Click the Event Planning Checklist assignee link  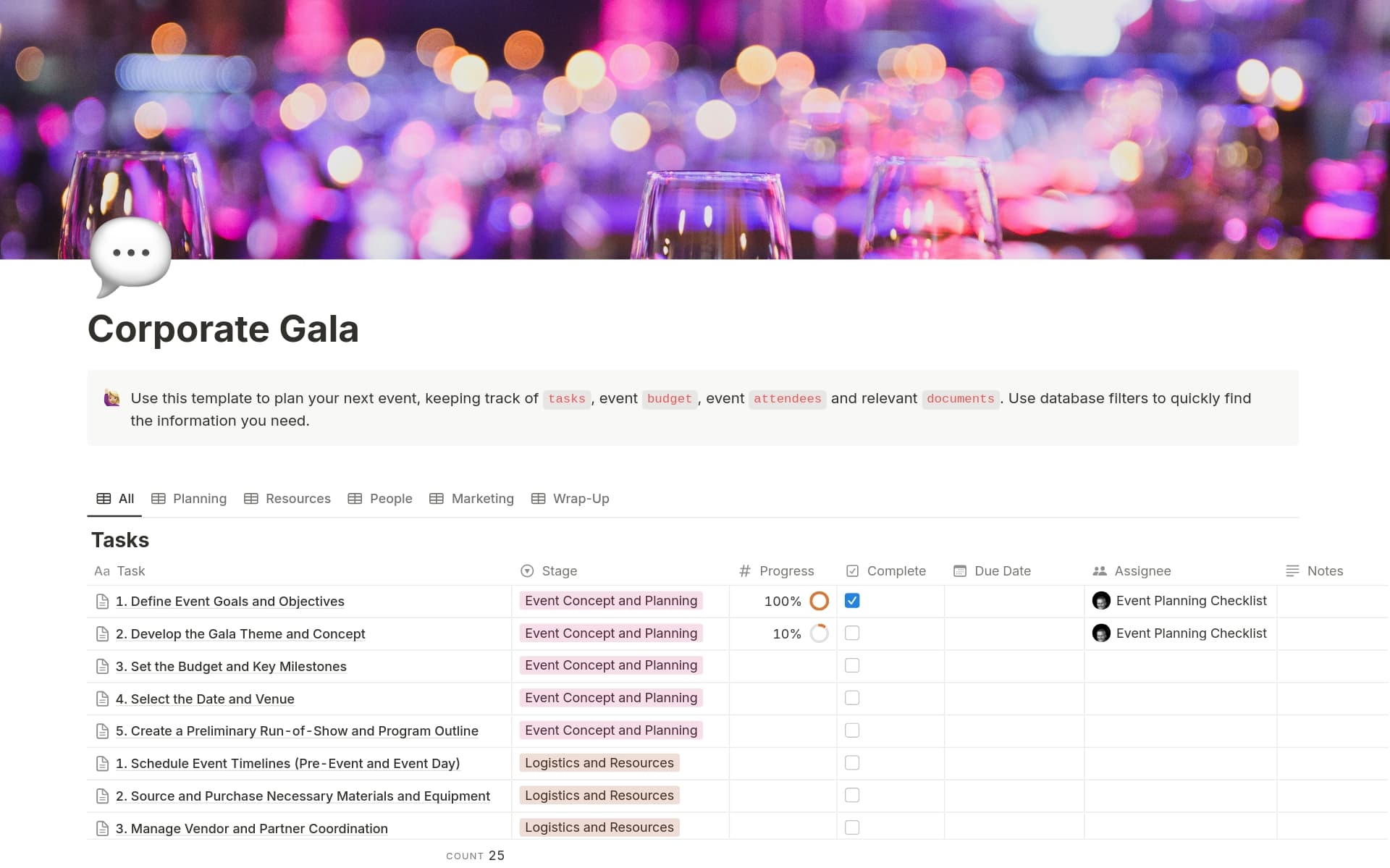tap(1191, 601)
